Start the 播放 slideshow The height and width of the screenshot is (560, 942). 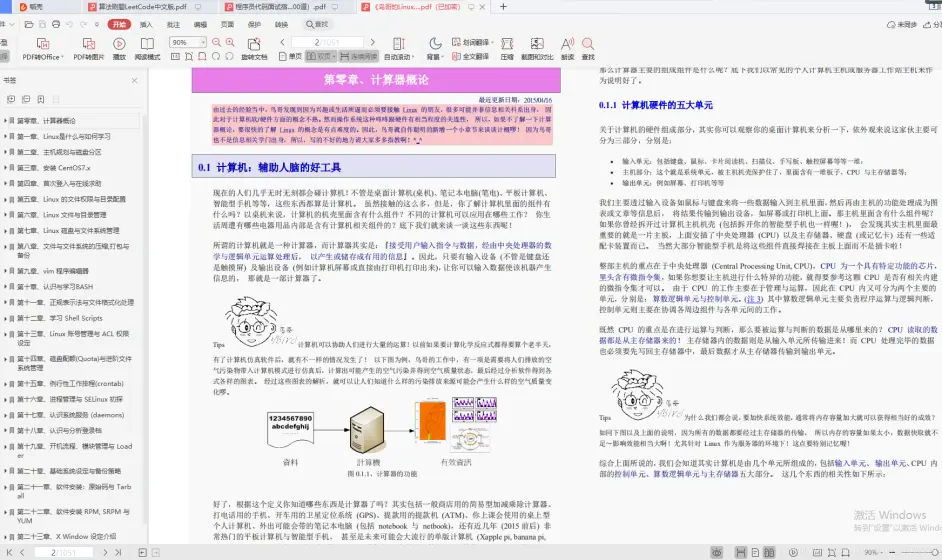(119, 48)
